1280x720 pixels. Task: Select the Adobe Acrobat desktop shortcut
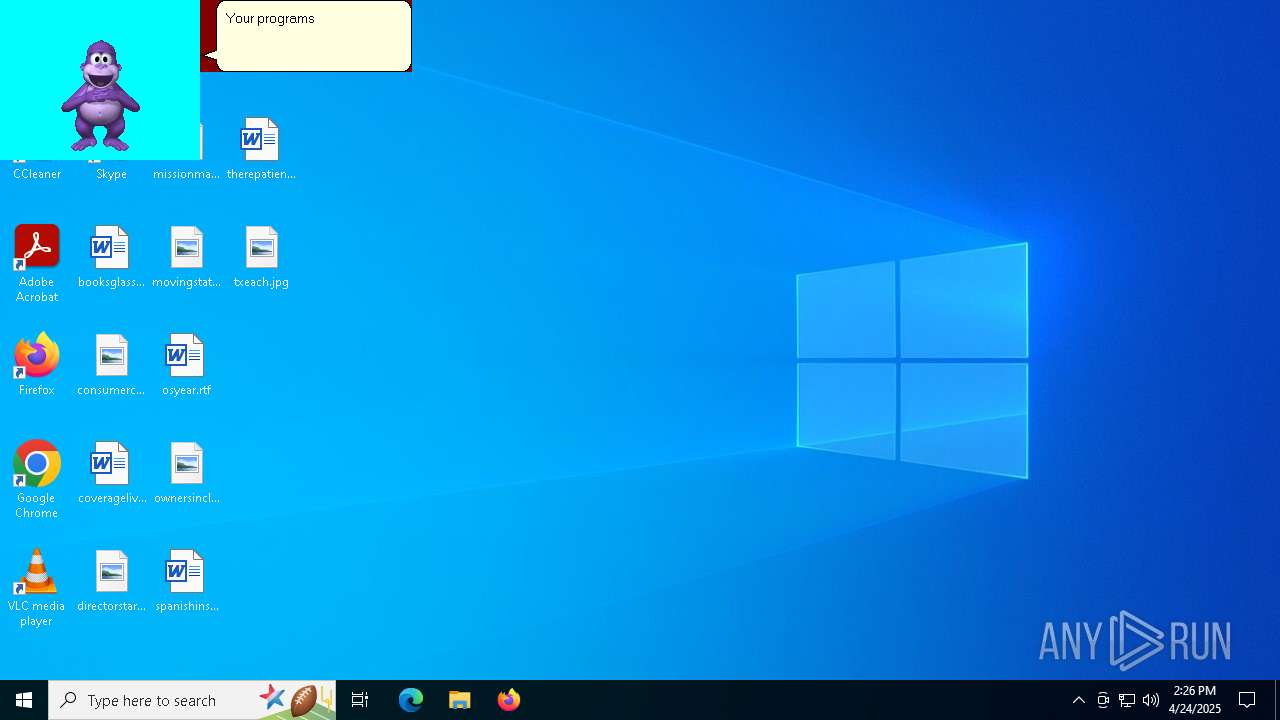(36, 264)
